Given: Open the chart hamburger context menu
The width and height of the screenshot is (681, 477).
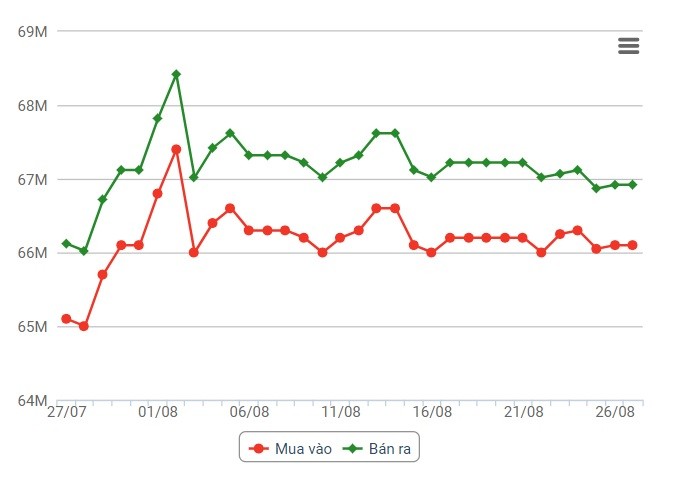Looking at the screenshot, I should click(x=628, y=46).
